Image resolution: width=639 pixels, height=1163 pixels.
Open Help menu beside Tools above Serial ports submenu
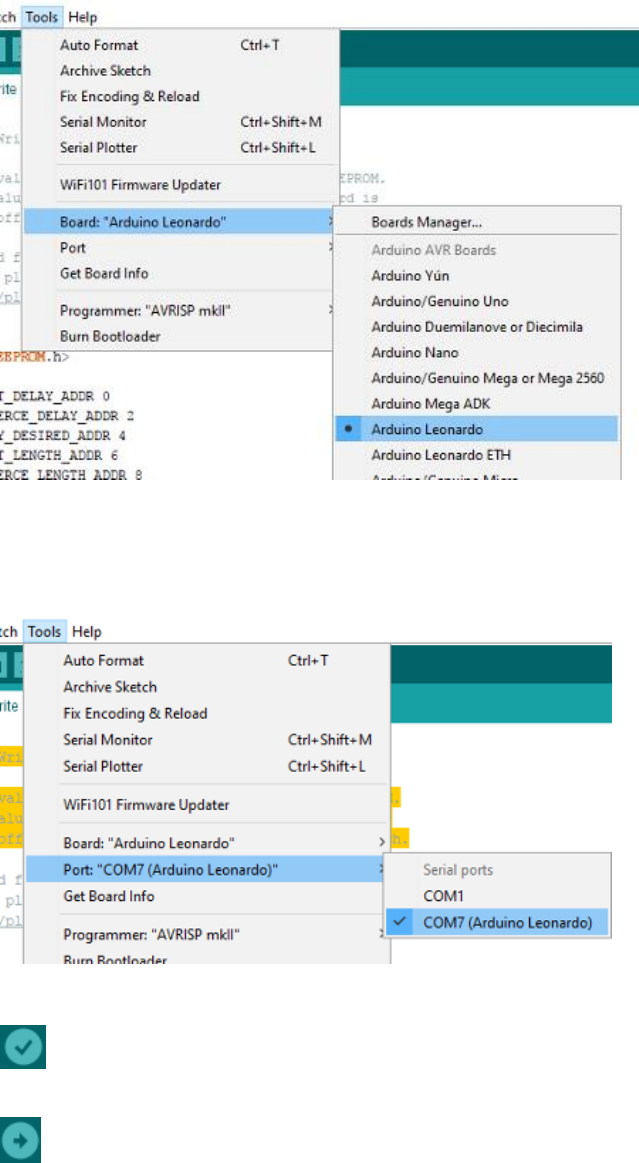[x=87, y=632]
